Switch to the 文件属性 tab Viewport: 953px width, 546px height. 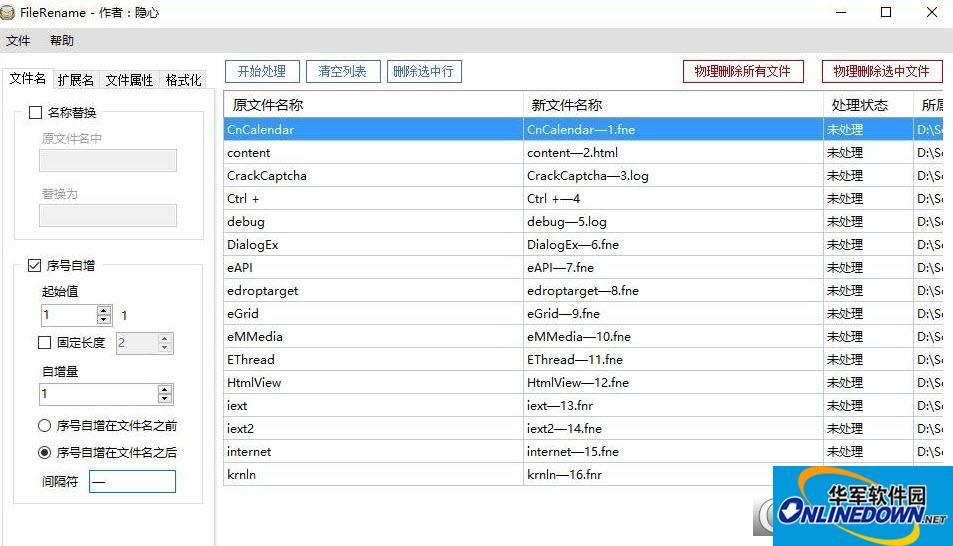129,80
